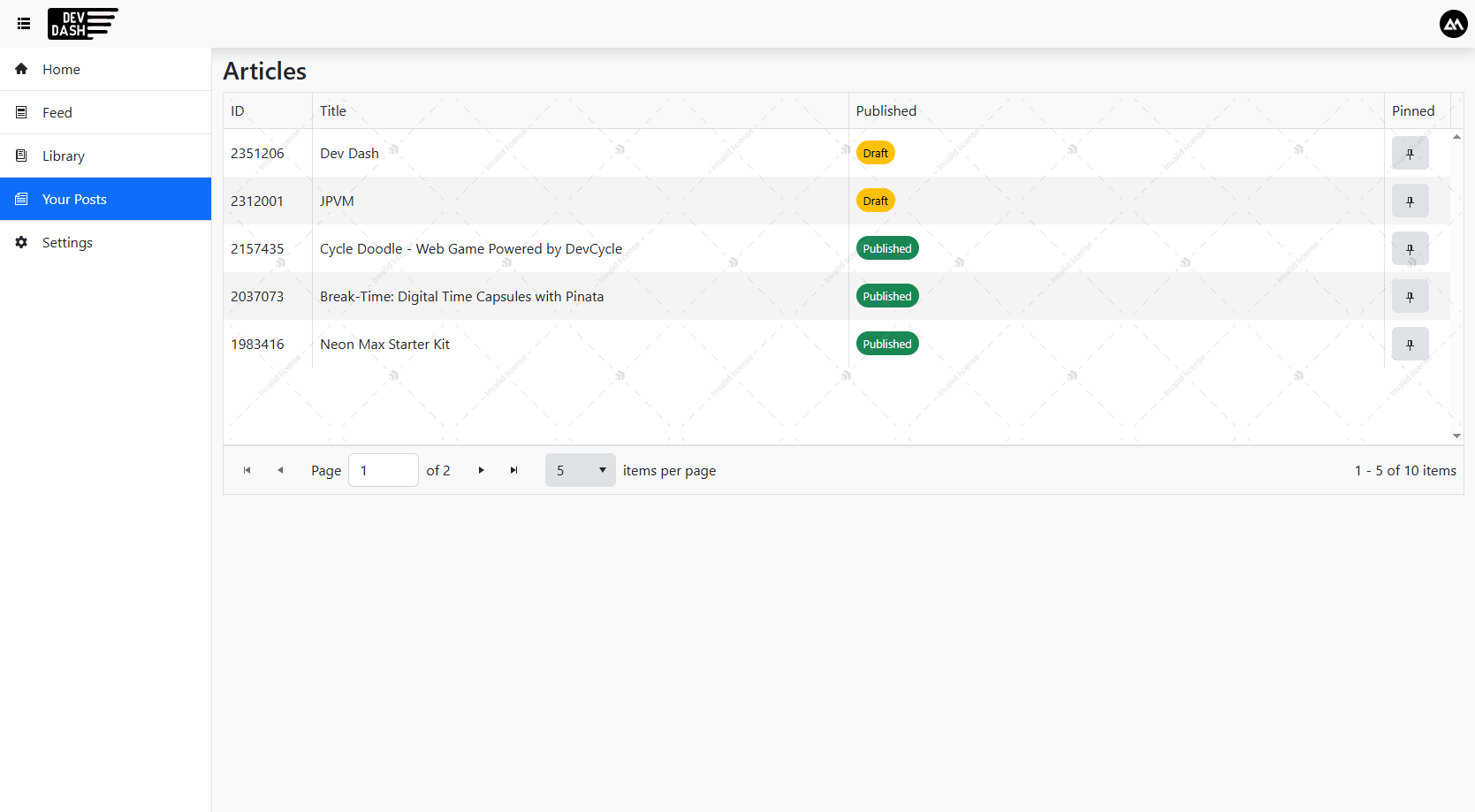The height and width of the screenshot is (812, 1475).
Task: Click the Settings gear icon
Action: [21, 242]
